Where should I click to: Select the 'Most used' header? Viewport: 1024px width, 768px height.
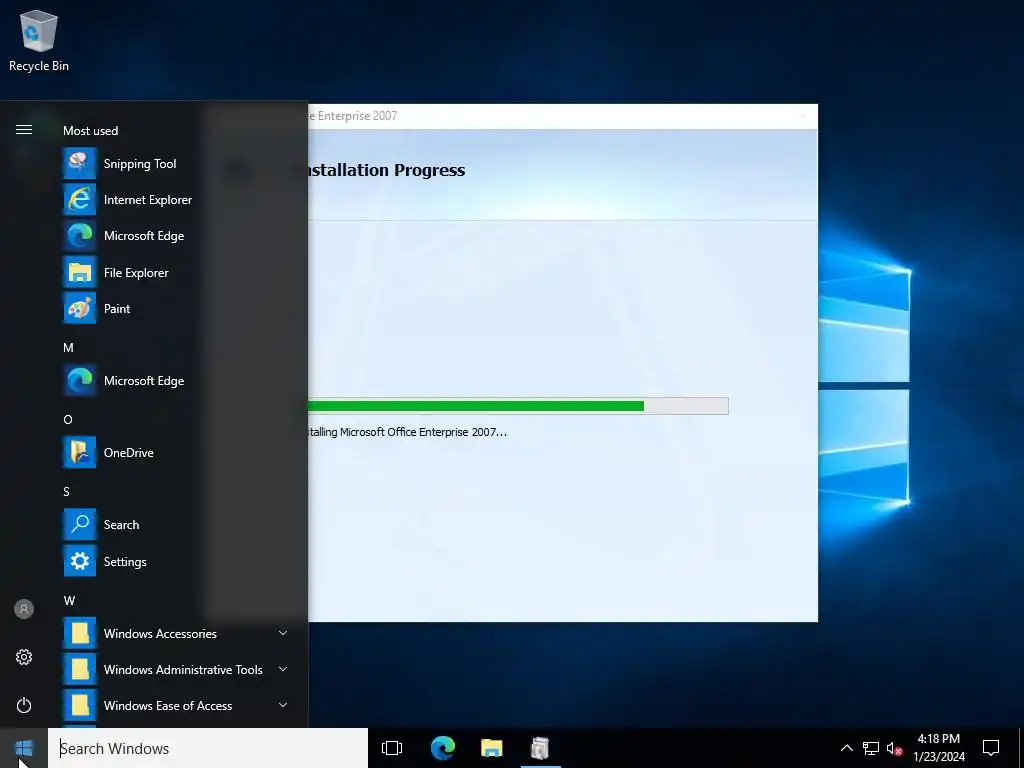click(90, 131)
